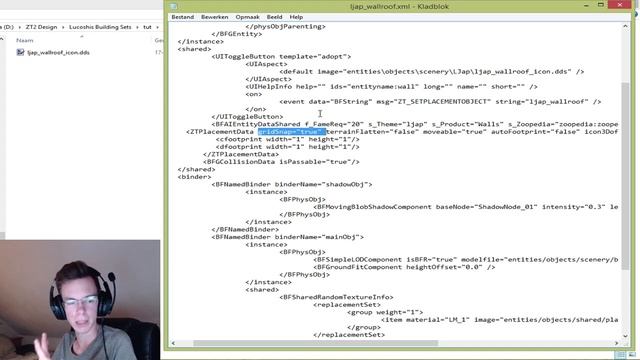
Task: Click the Kladblok title bar text
Action: pyautogui.click(x=400, y=7)
